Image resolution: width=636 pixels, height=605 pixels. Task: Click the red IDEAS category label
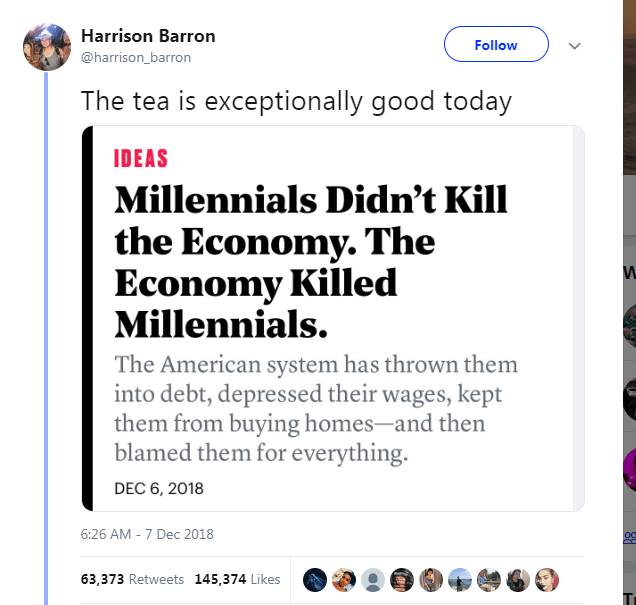coord(141,159)
